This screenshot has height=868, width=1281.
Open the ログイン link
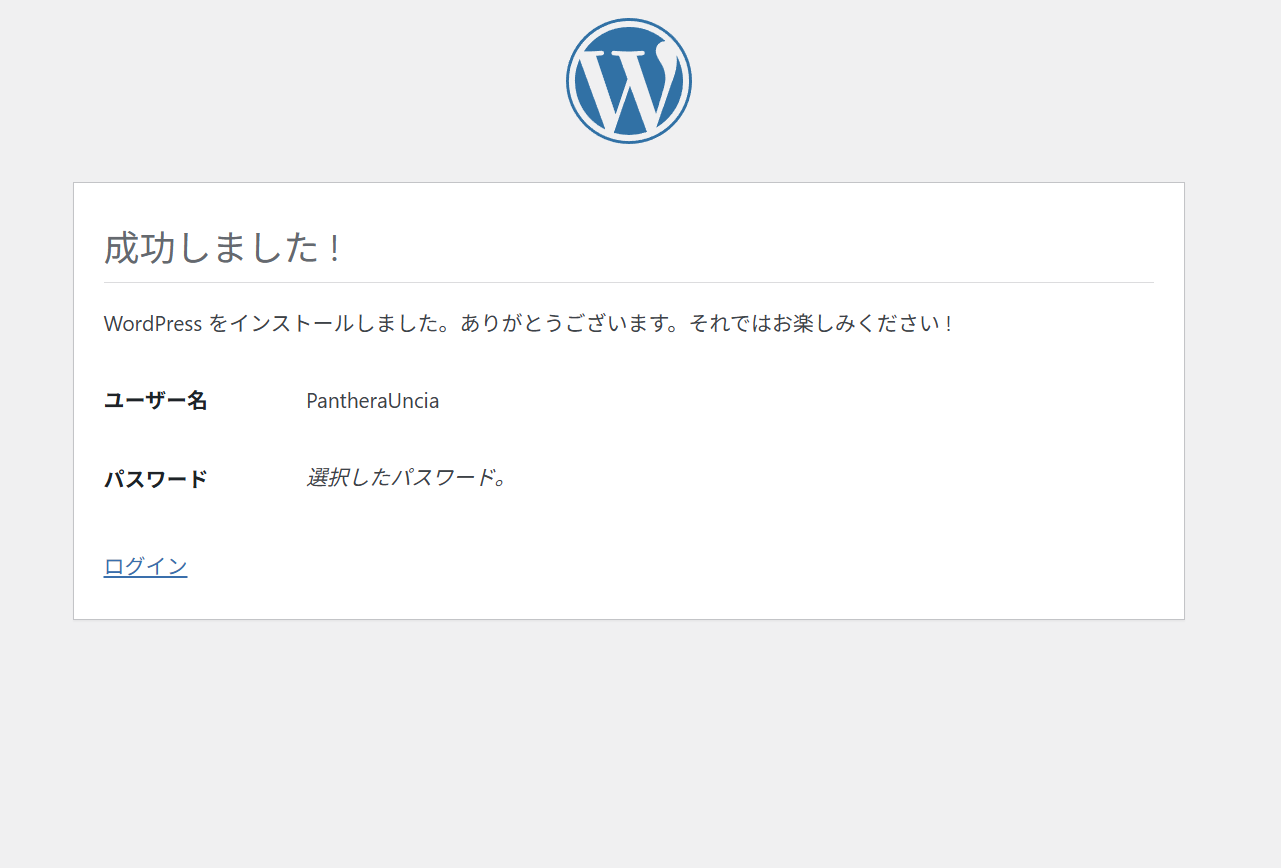pyautogui.click(x=145, y=566)
